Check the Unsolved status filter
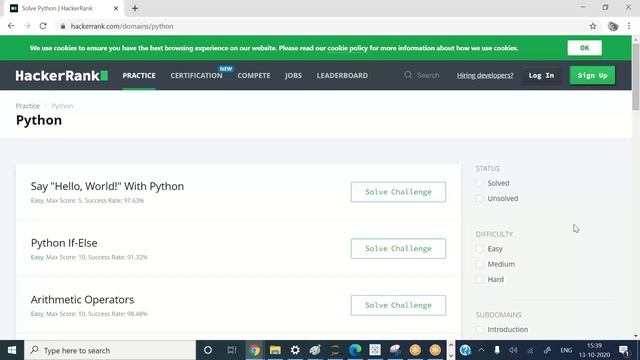 tap(480, 198)
